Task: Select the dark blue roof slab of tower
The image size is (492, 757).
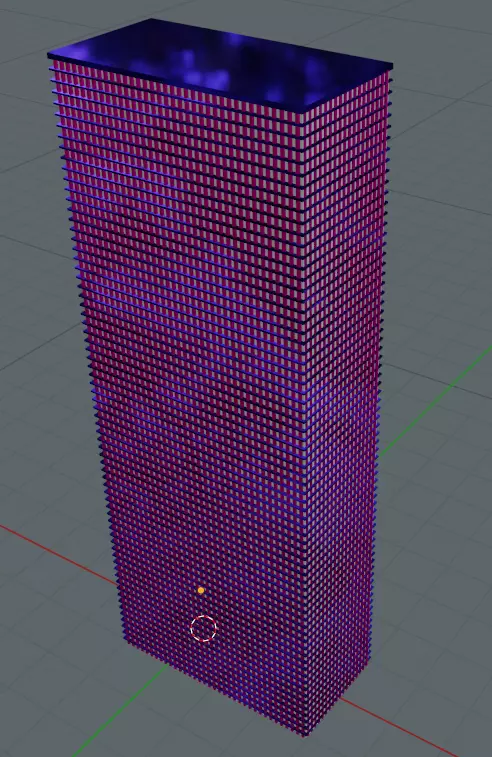Action: click(220, 65)
